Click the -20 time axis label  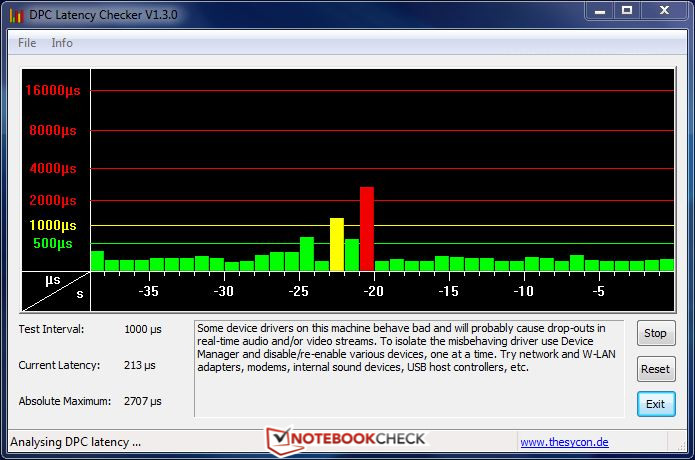(373, 292)
